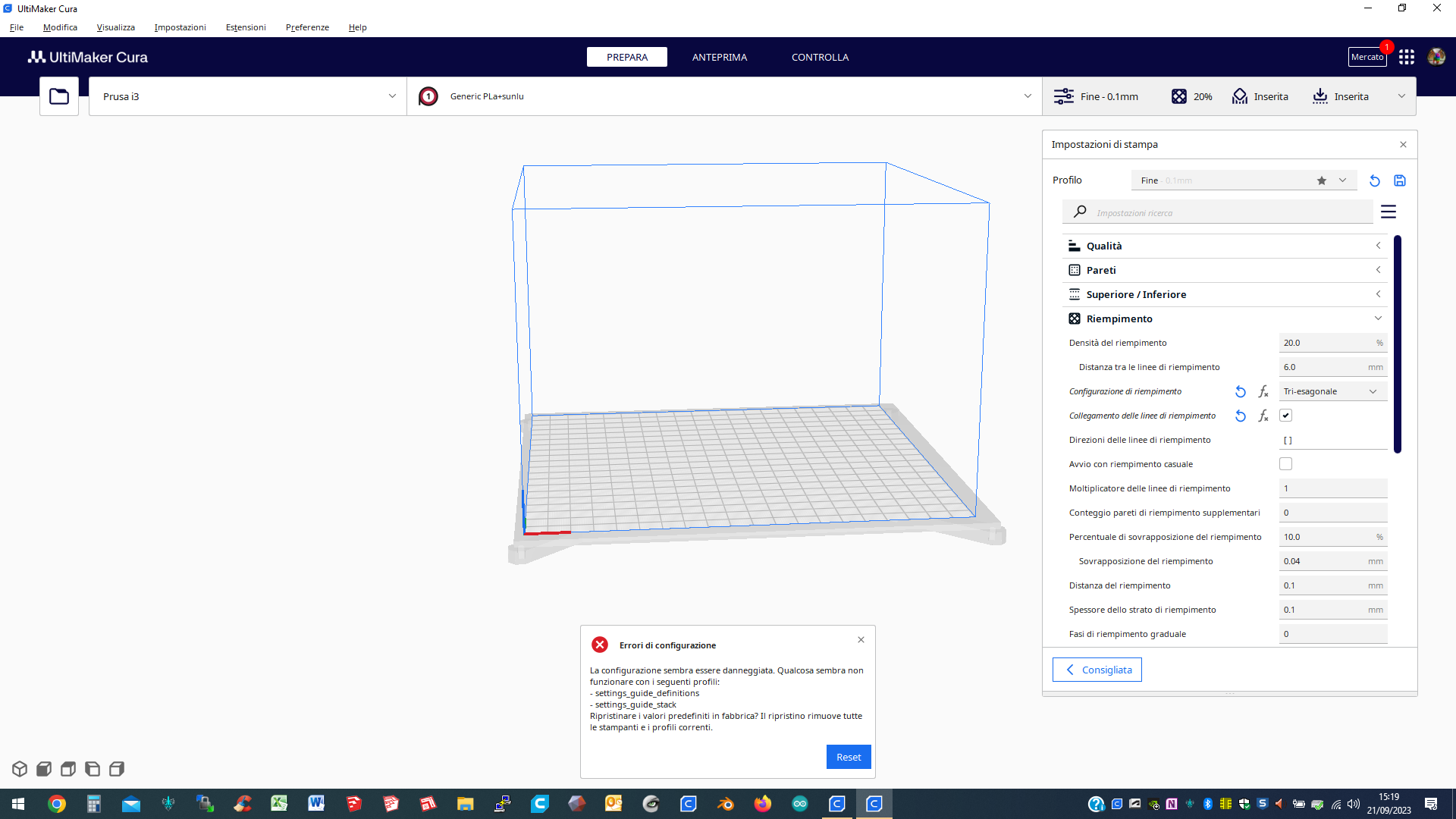The height and width of the screenshot is (819, 1456).
Task: Switch to the ANTEPRIMA tab
Action: pyautogui.click(x=719, y=57)
